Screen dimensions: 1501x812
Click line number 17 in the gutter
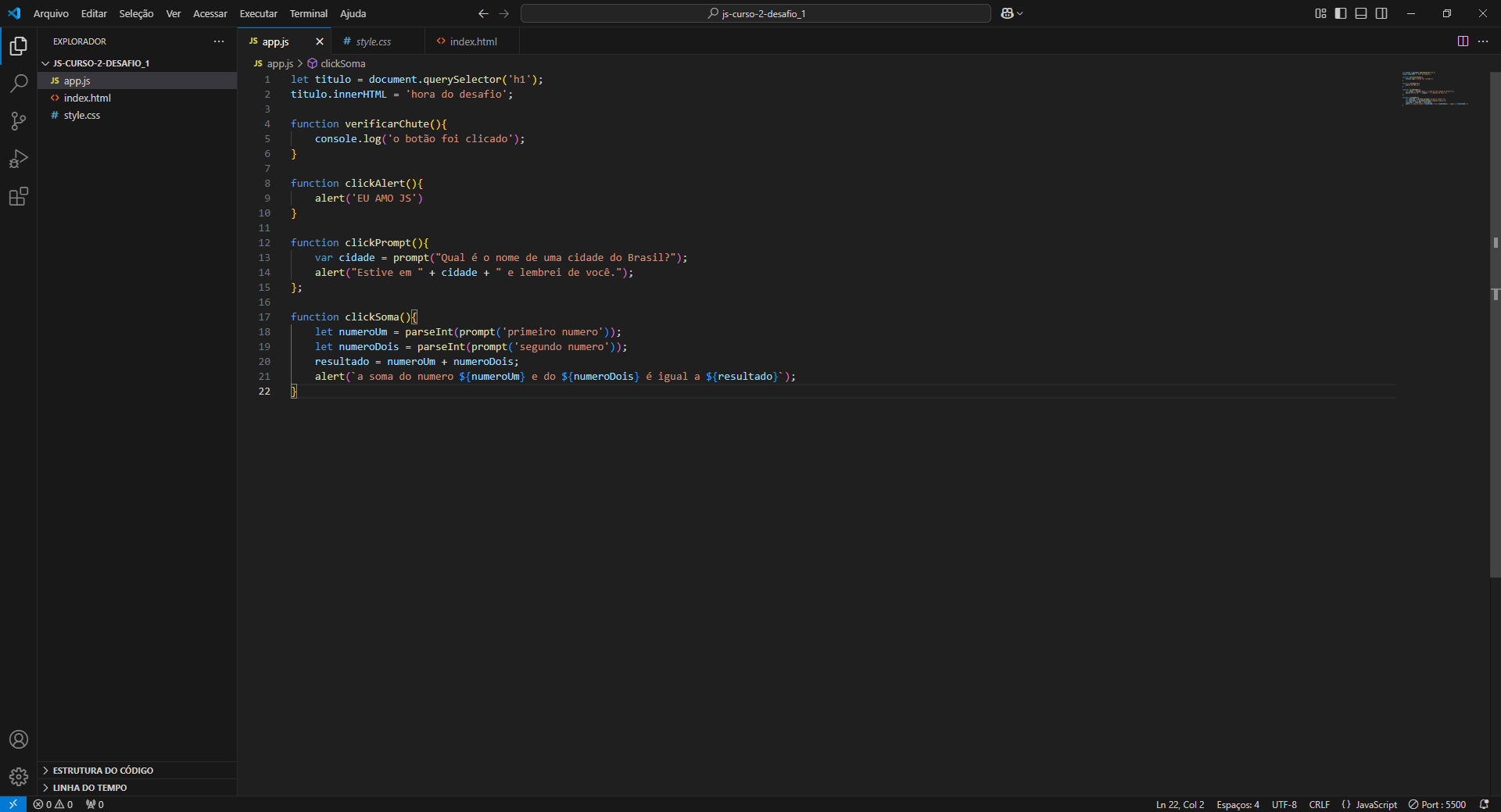[x=264, y=317]
